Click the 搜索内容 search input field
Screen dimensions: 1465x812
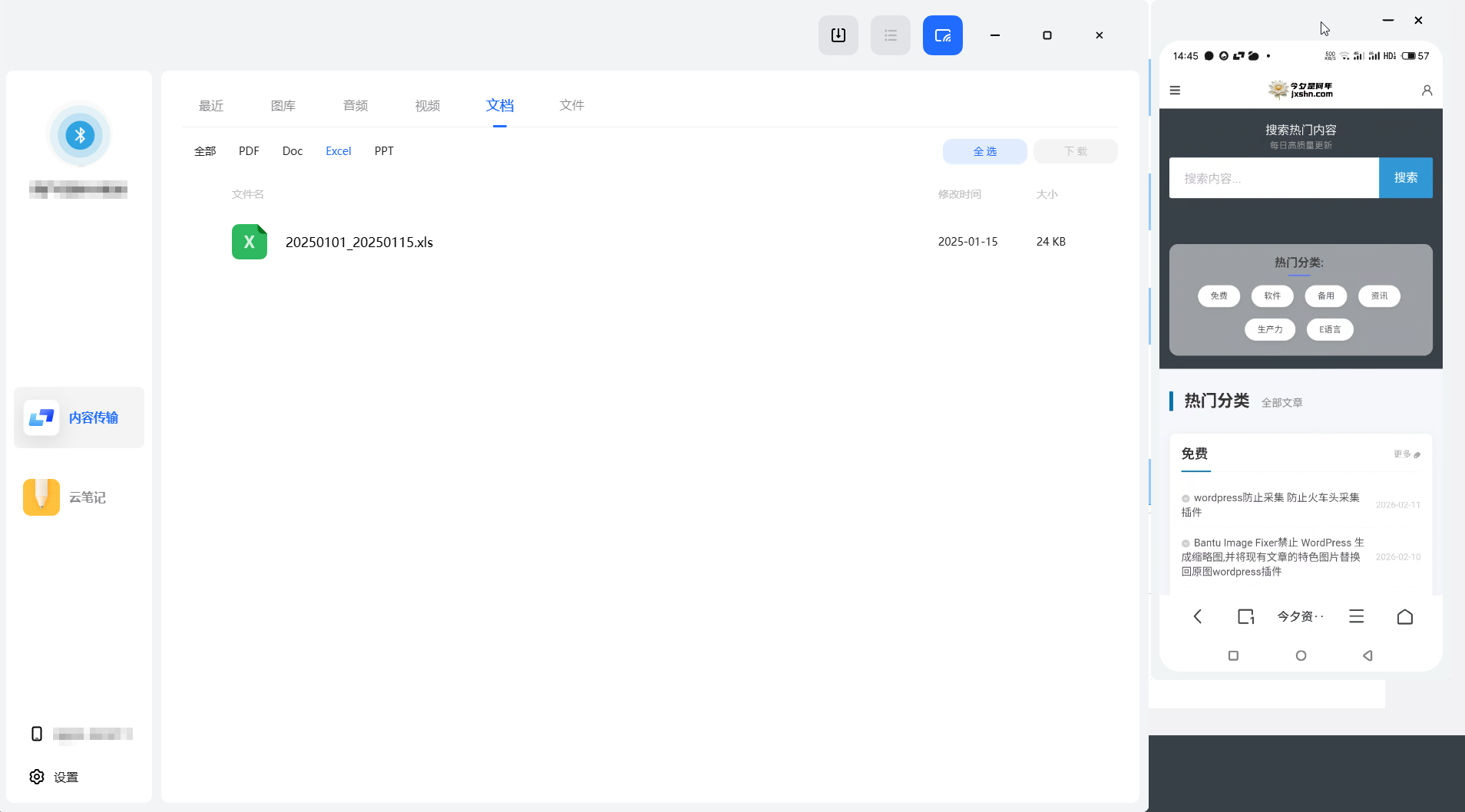pyautogui.click(x=1273, y=178)
